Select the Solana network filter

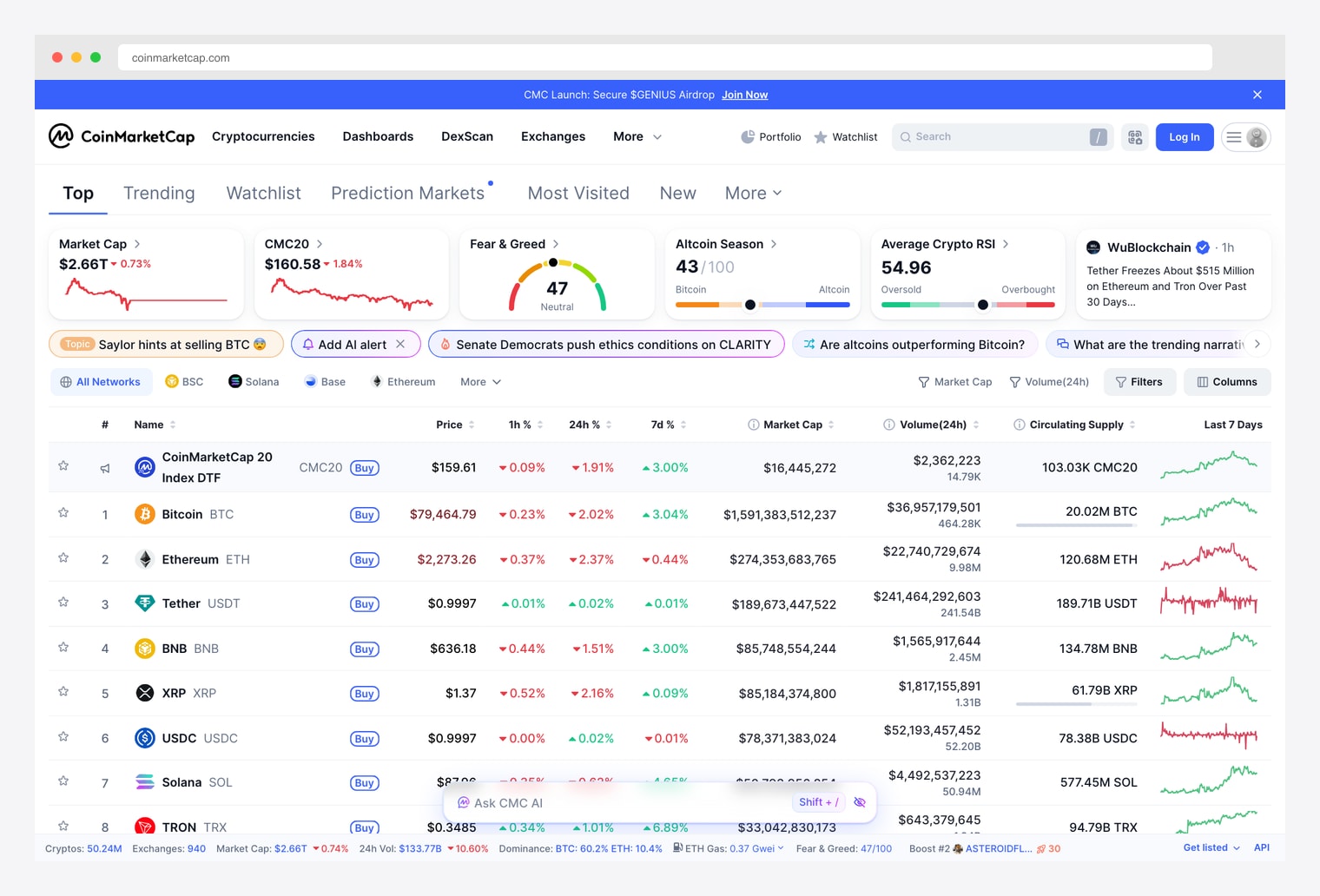(x=254, y=382)
